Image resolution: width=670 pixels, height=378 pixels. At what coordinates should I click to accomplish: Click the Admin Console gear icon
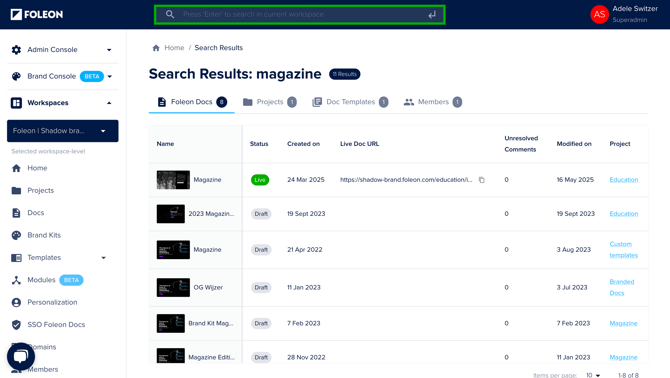point(16,50)
